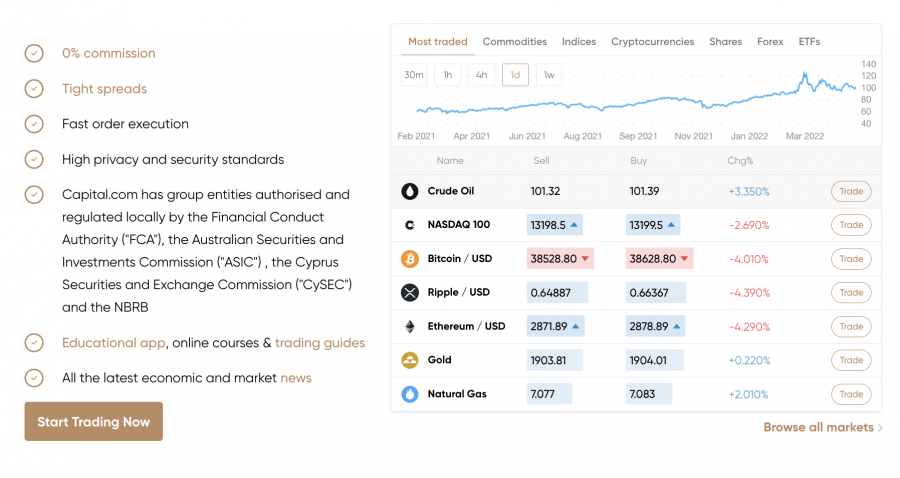This screenshot has width=900, height=478.
Task: Click the Chg% column header
Action: [740, 161]
